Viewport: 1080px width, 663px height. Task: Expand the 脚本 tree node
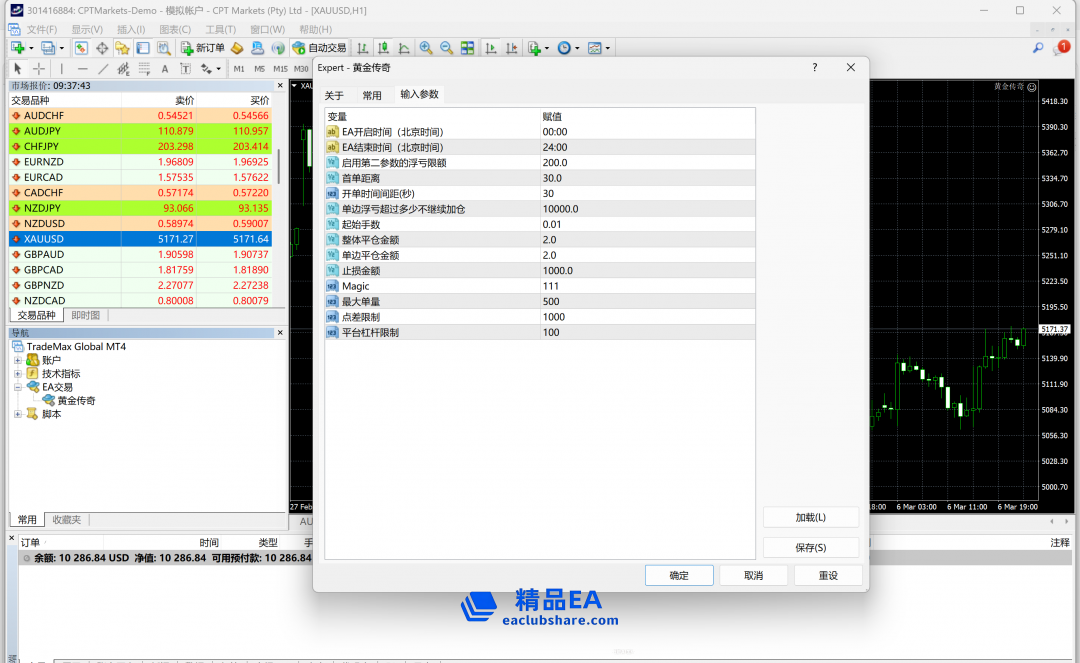(18, 414)
